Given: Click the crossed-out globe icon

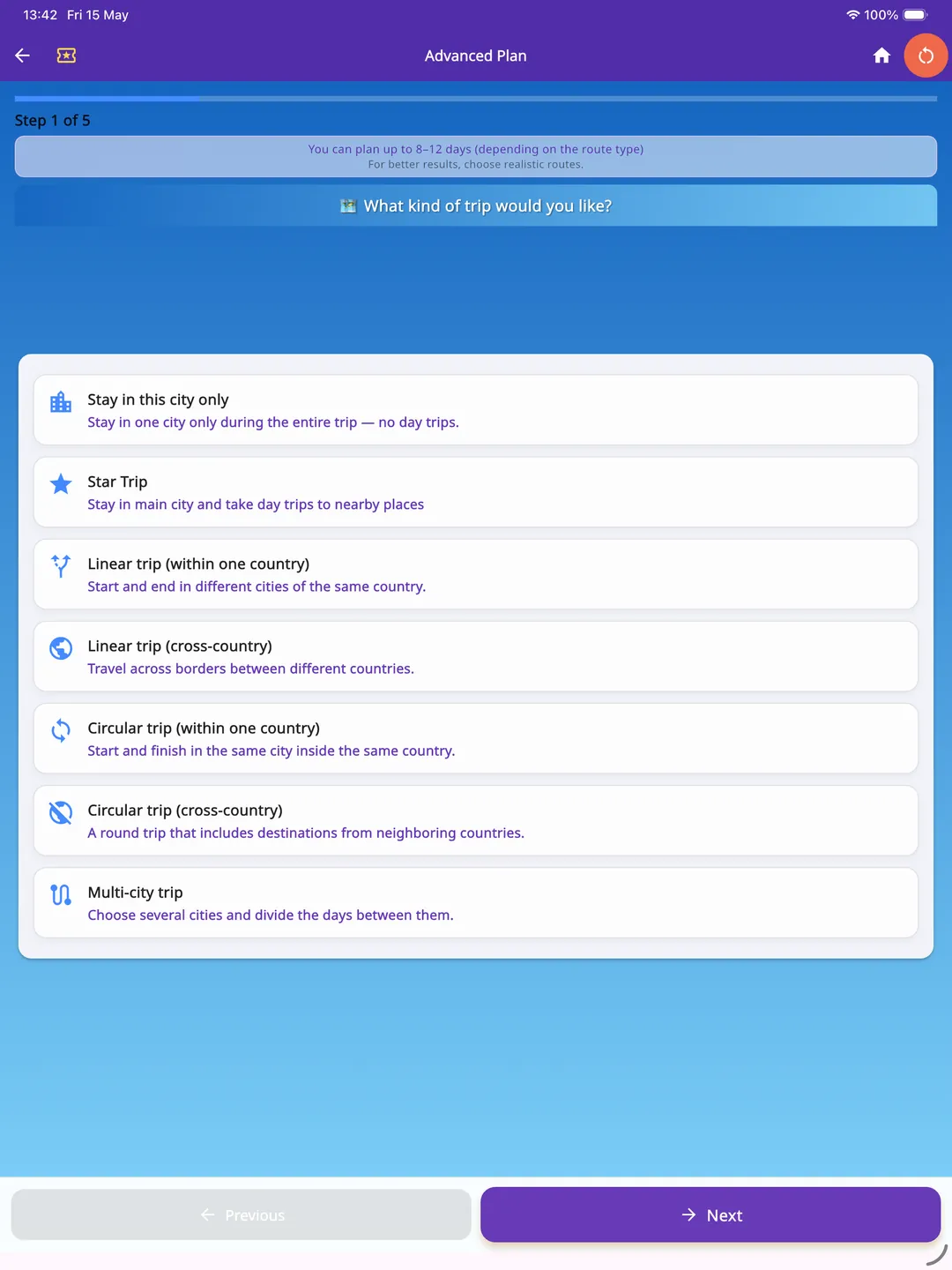Looking at the screenshot, I should point(61,812).
